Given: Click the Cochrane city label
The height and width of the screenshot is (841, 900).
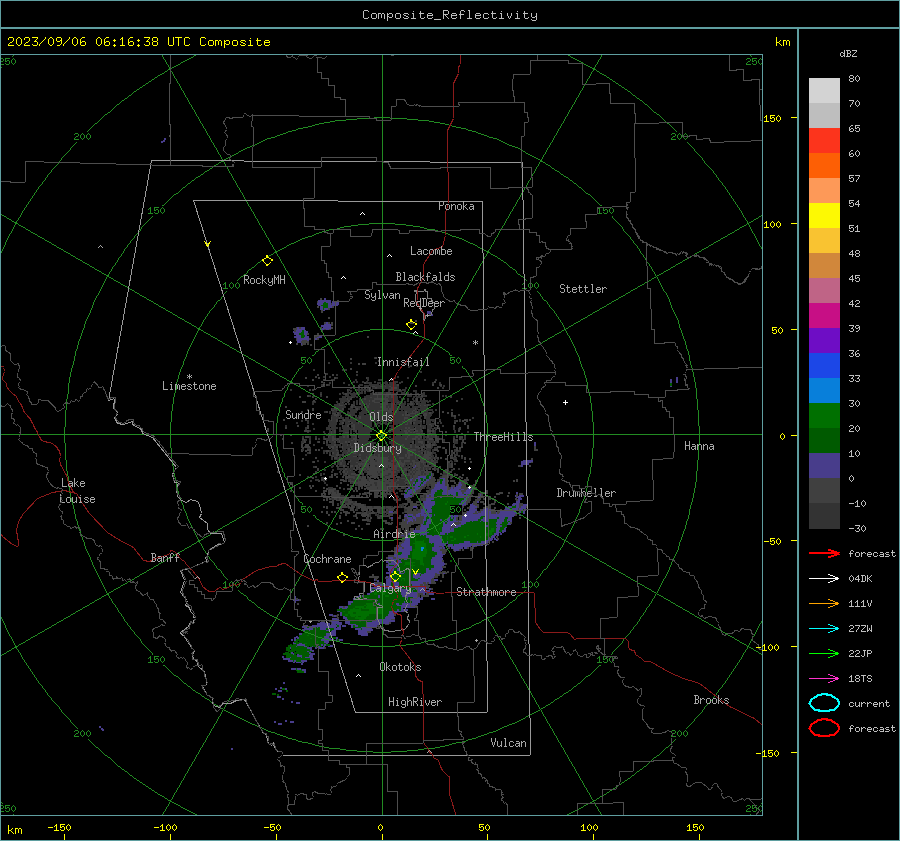Looking at the screenshot, I should [327, 559].
